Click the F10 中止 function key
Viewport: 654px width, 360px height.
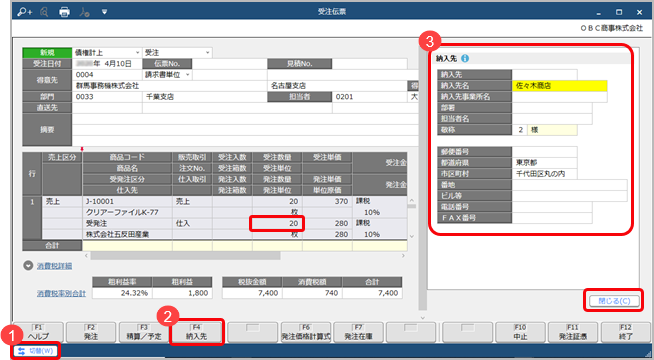520,332
